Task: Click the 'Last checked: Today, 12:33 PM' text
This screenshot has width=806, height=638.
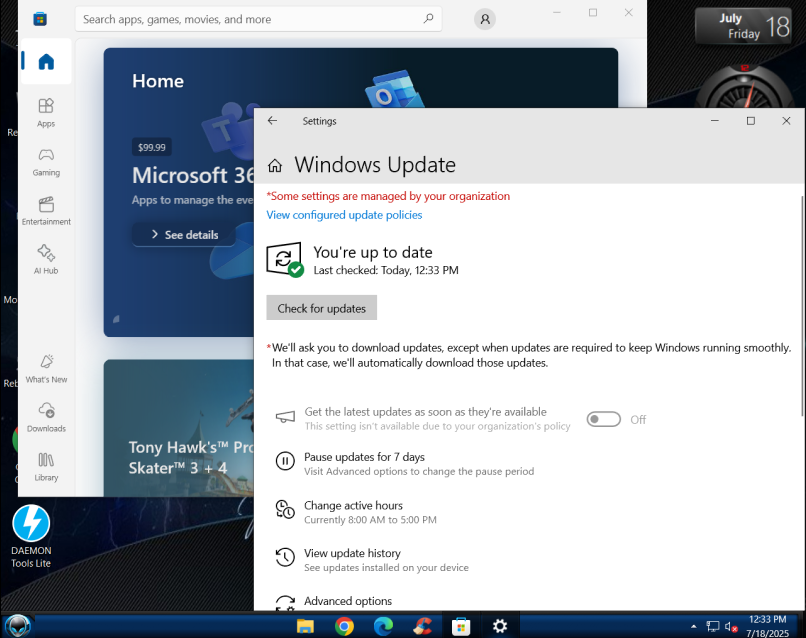Action: 386,270
